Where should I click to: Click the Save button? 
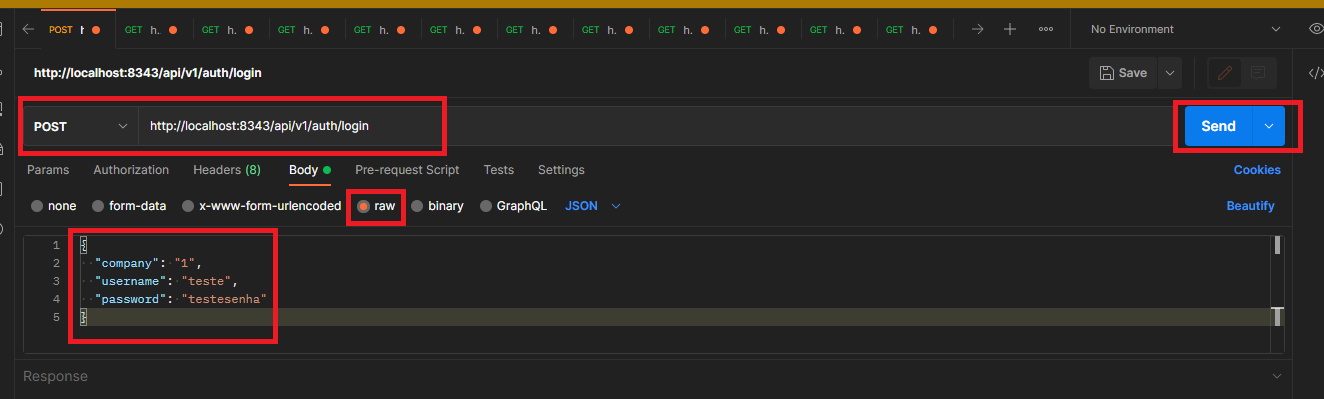(x=1123, y=73)
